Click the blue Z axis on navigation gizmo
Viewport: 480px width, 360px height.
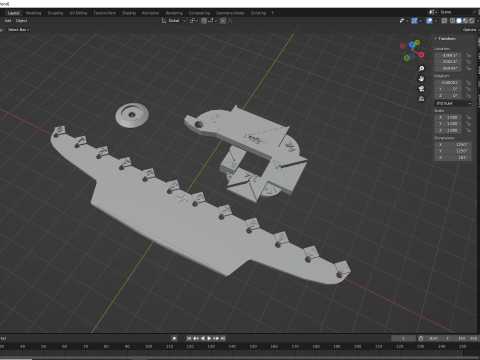coord(412,44)
